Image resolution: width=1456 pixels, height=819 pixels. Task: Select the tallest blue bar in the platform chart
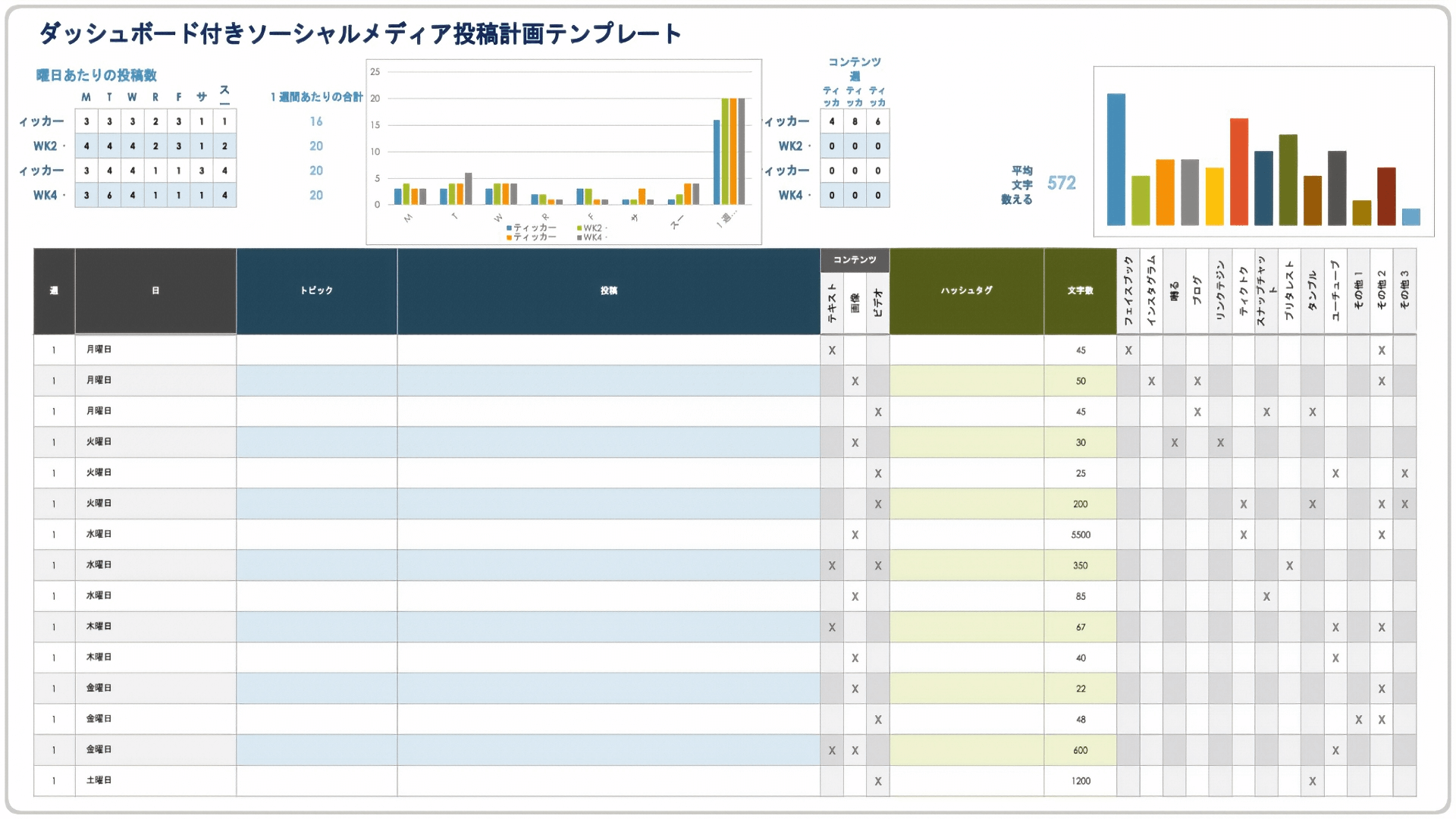coord(1116,159)
